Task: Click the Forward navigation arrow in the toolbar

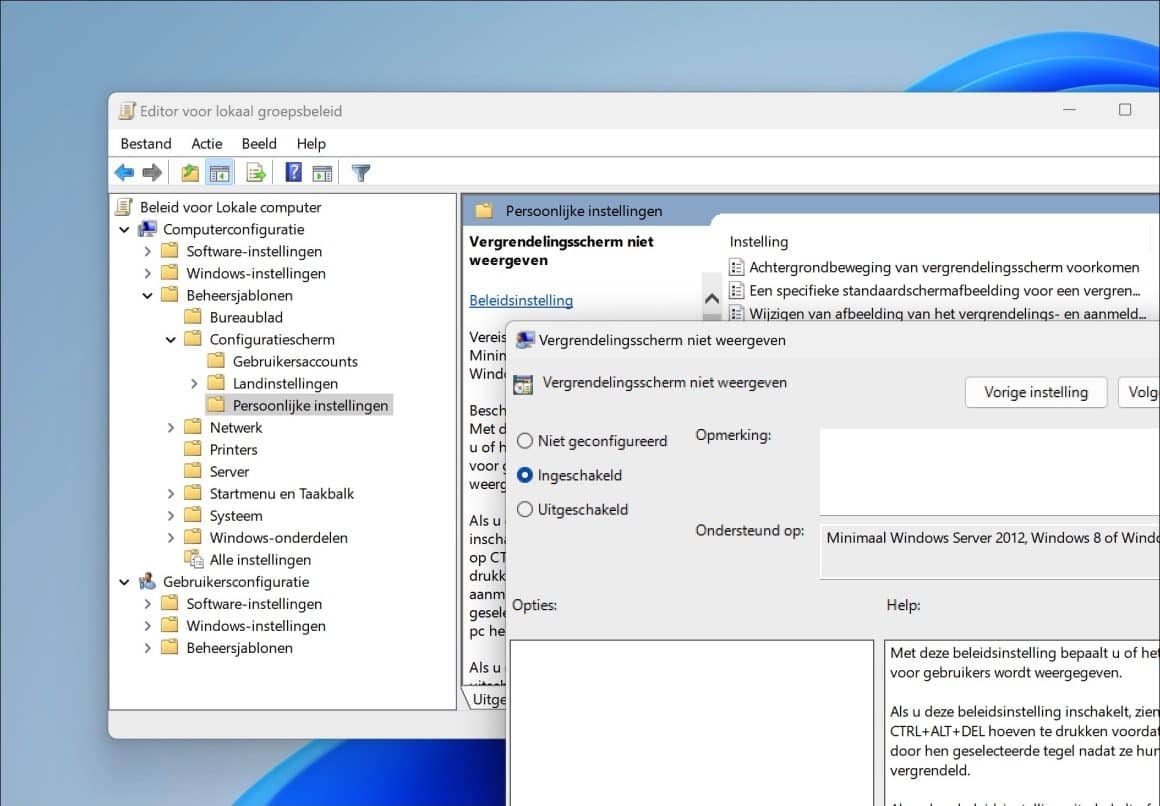Action: [152, 172]
